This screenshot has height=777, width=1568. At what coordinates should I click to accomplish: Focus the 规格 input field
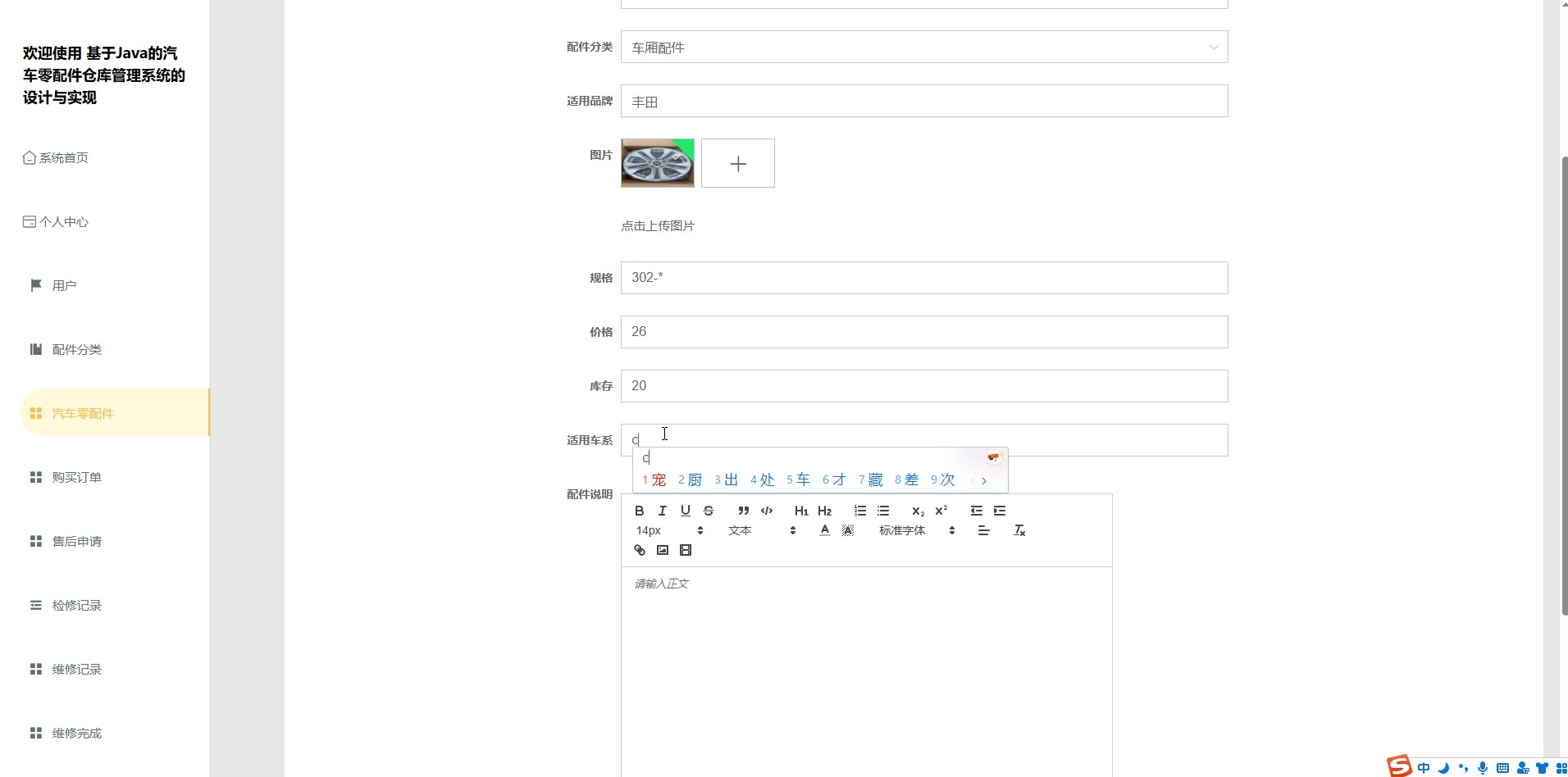tap(924, 278)
